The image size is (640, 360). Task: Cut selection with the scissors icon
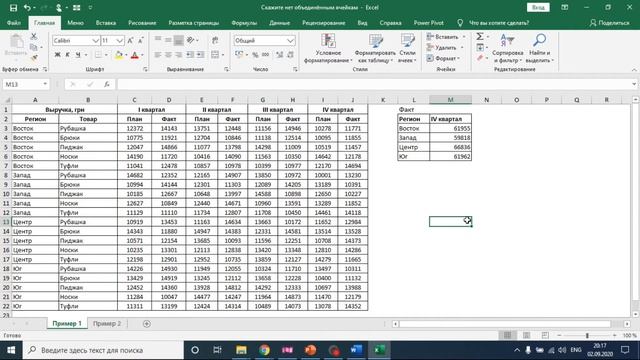pos(34,37)
